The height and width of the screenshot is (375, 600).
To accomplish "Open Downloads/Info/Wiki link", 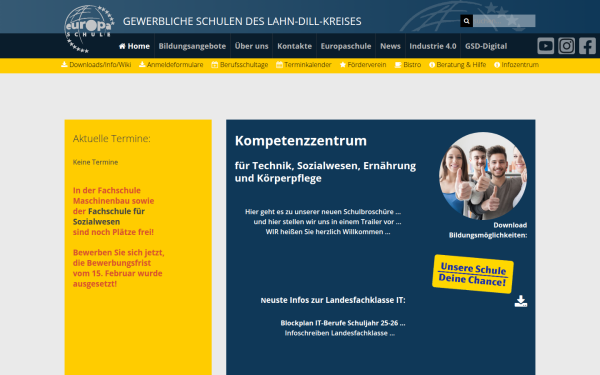I will 96,65.
